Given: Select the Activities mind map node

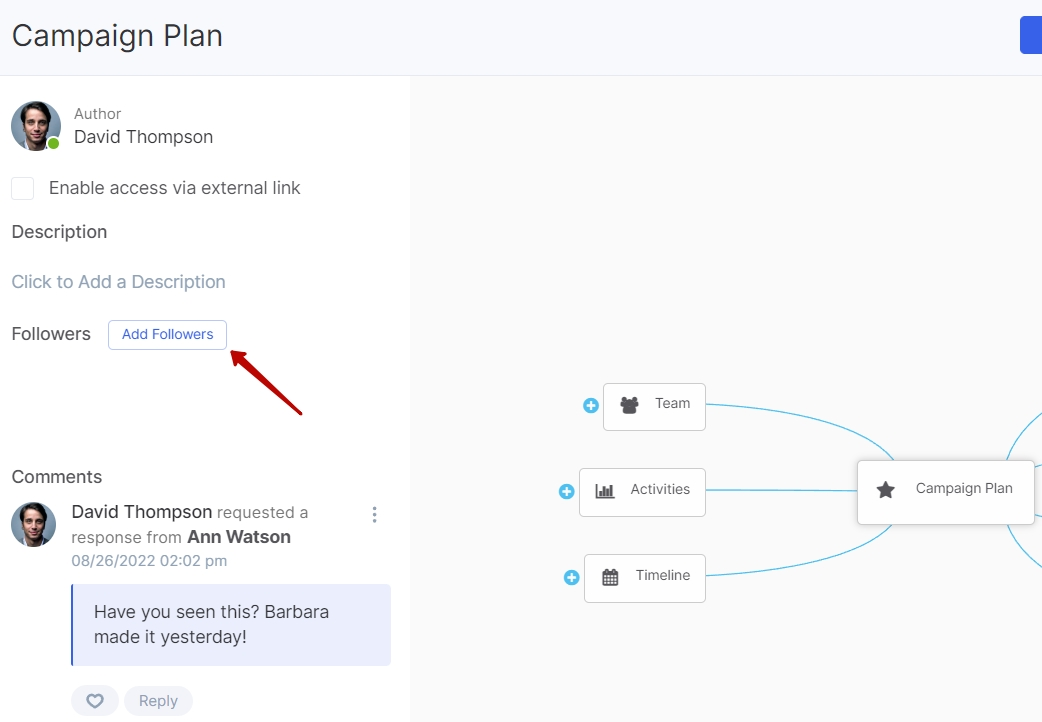Looking at the screenshot, I should point(642,493).
